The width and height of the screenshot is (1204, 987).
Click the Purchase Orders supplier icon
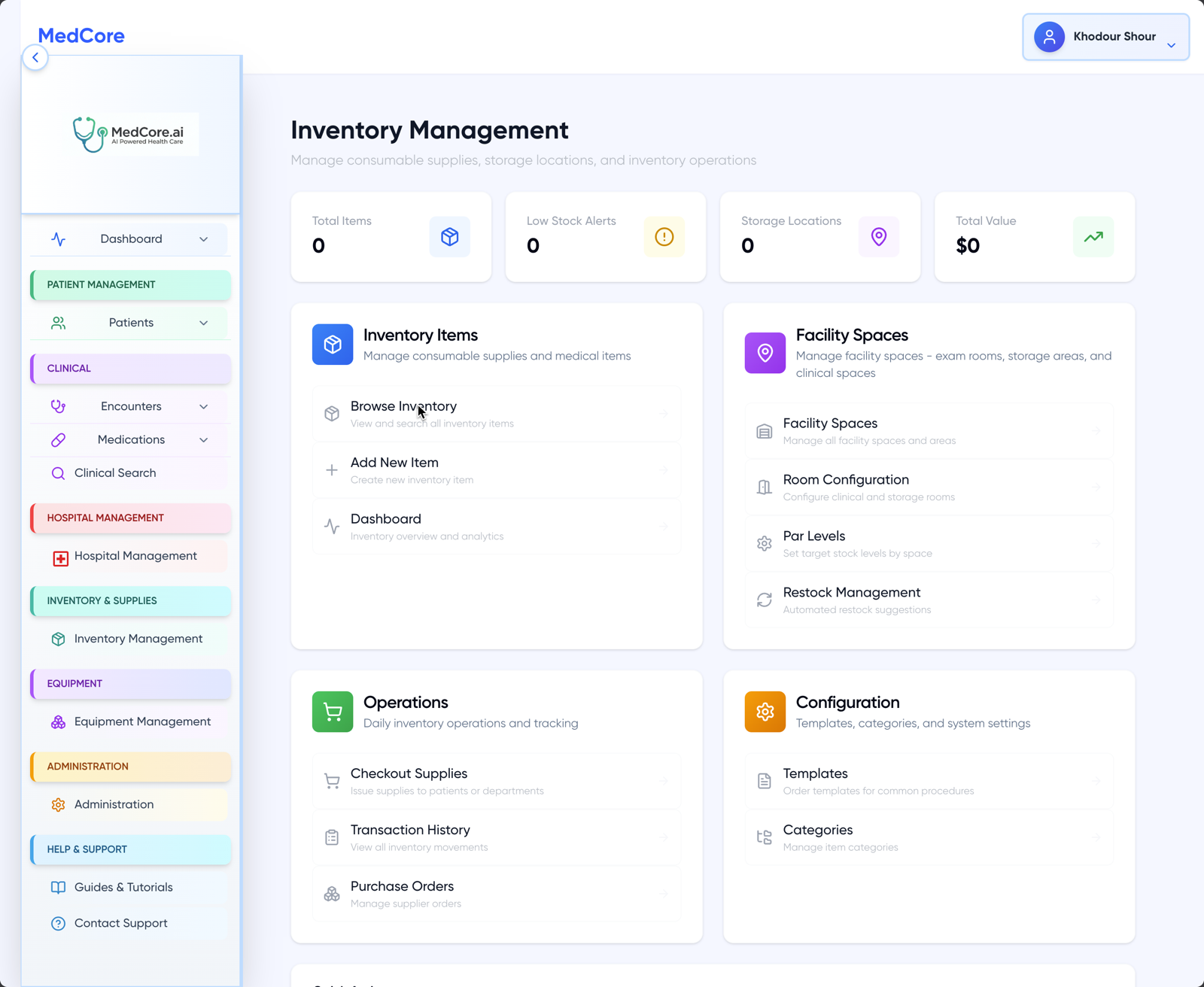pos(332,894)
